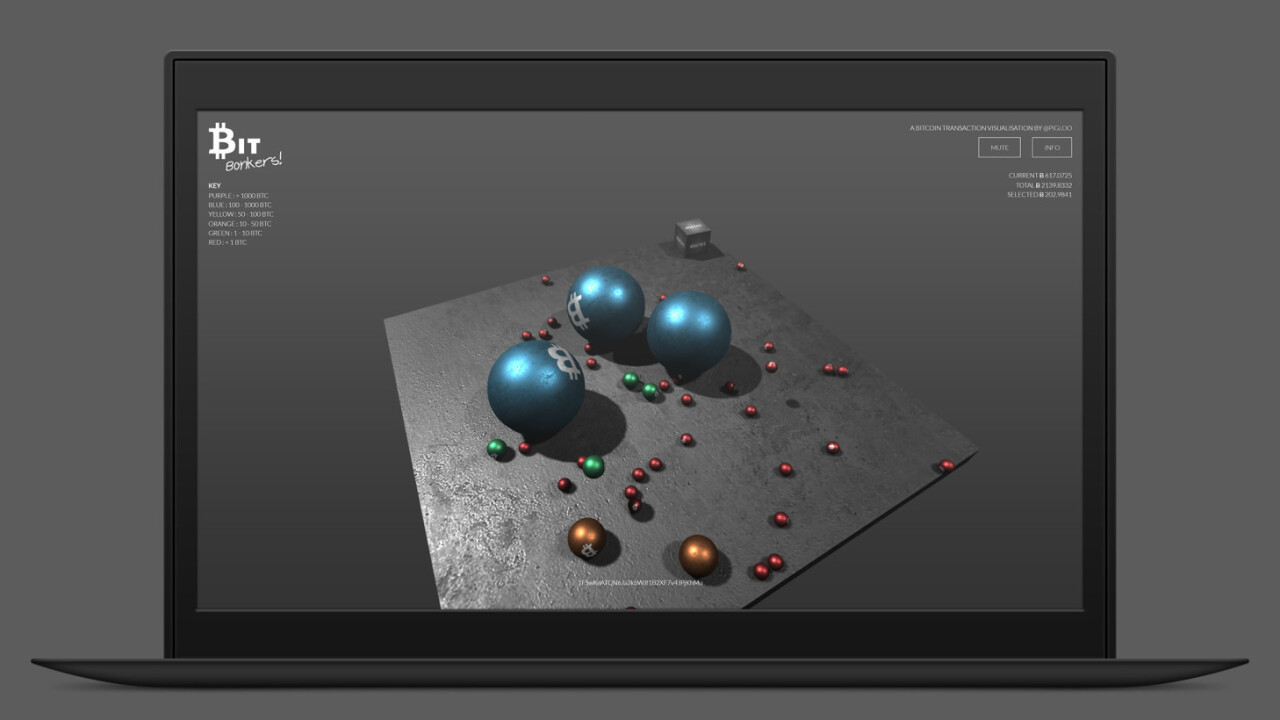The width and height of the screenshot is (1280, 720).
Task: Click the left orange sphere with Bitcoin symbol
Action: (x=587, y=538)
